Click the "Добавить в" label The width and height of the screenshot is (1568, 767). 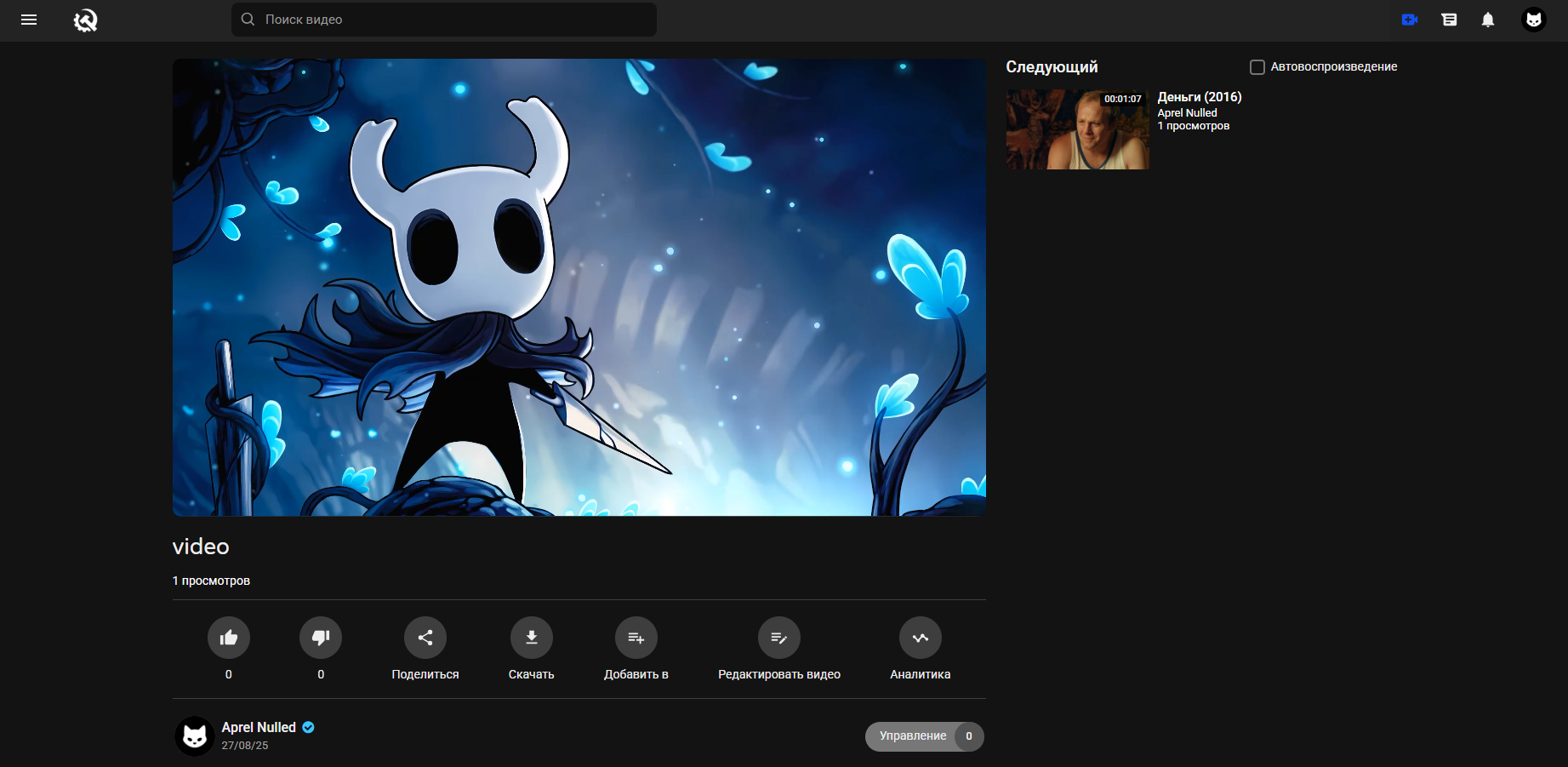pos(636,674)
